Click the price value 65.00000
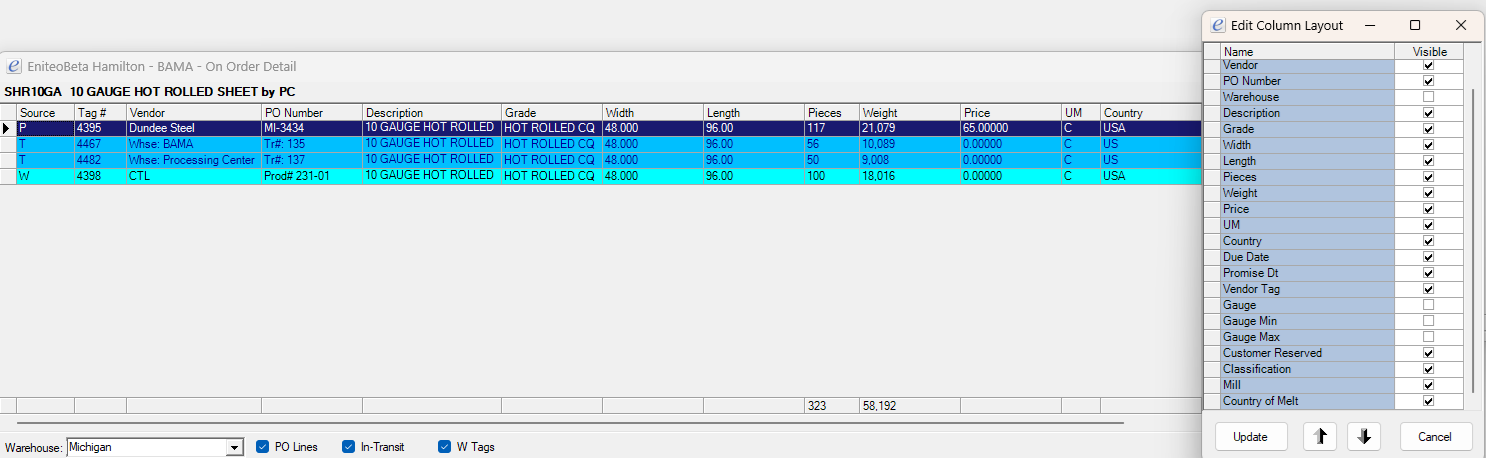The height and width of the screenshot is (458, 1489). (1011, 128)
